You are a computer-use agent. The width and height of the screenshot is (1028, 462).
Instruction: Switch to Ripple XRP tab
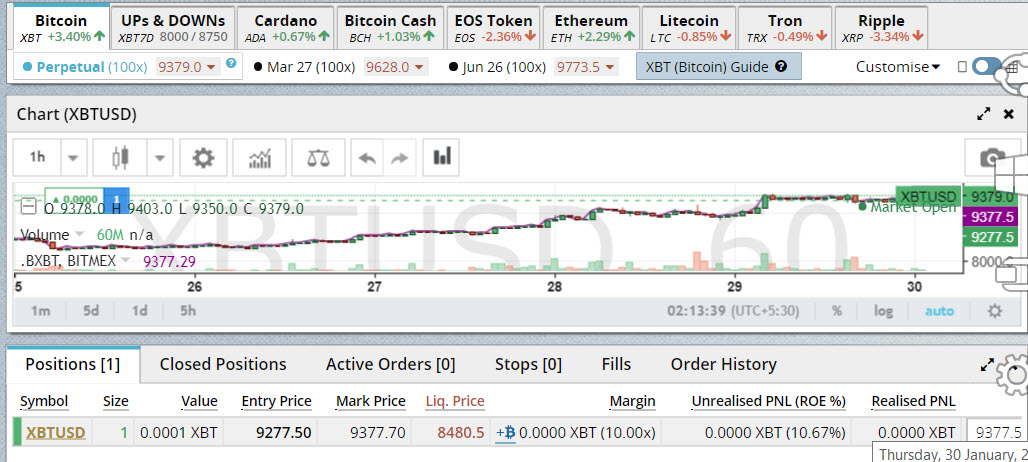pyautogui.click(x=880, y=28)
